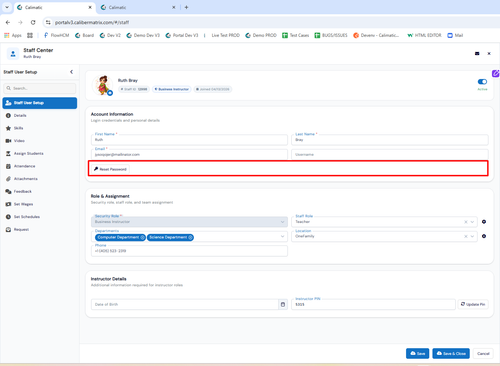Click the Ruth Bray avatar image
This screenshot has height=366, width=500.
click(x=102, y=85)
